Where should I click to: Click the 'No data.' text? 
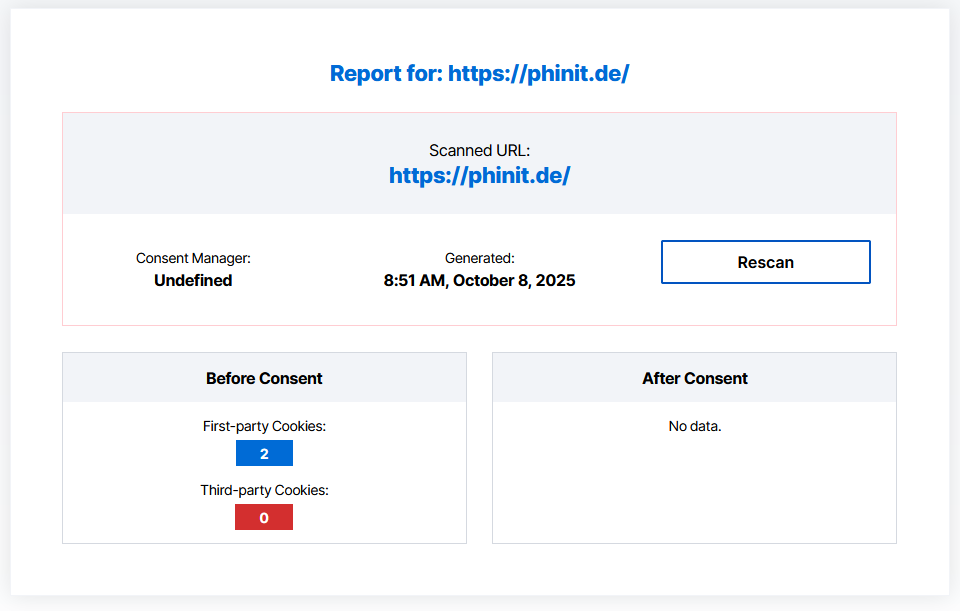(x=694, y=427)
